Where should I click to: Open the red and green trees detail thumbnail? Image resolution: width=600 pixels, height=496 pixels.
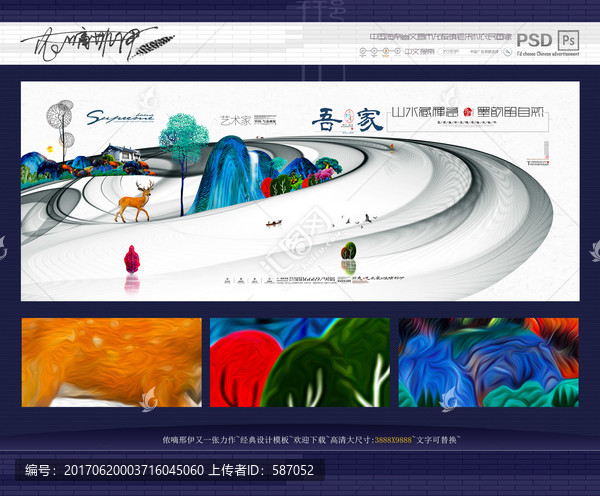[300, 362]
